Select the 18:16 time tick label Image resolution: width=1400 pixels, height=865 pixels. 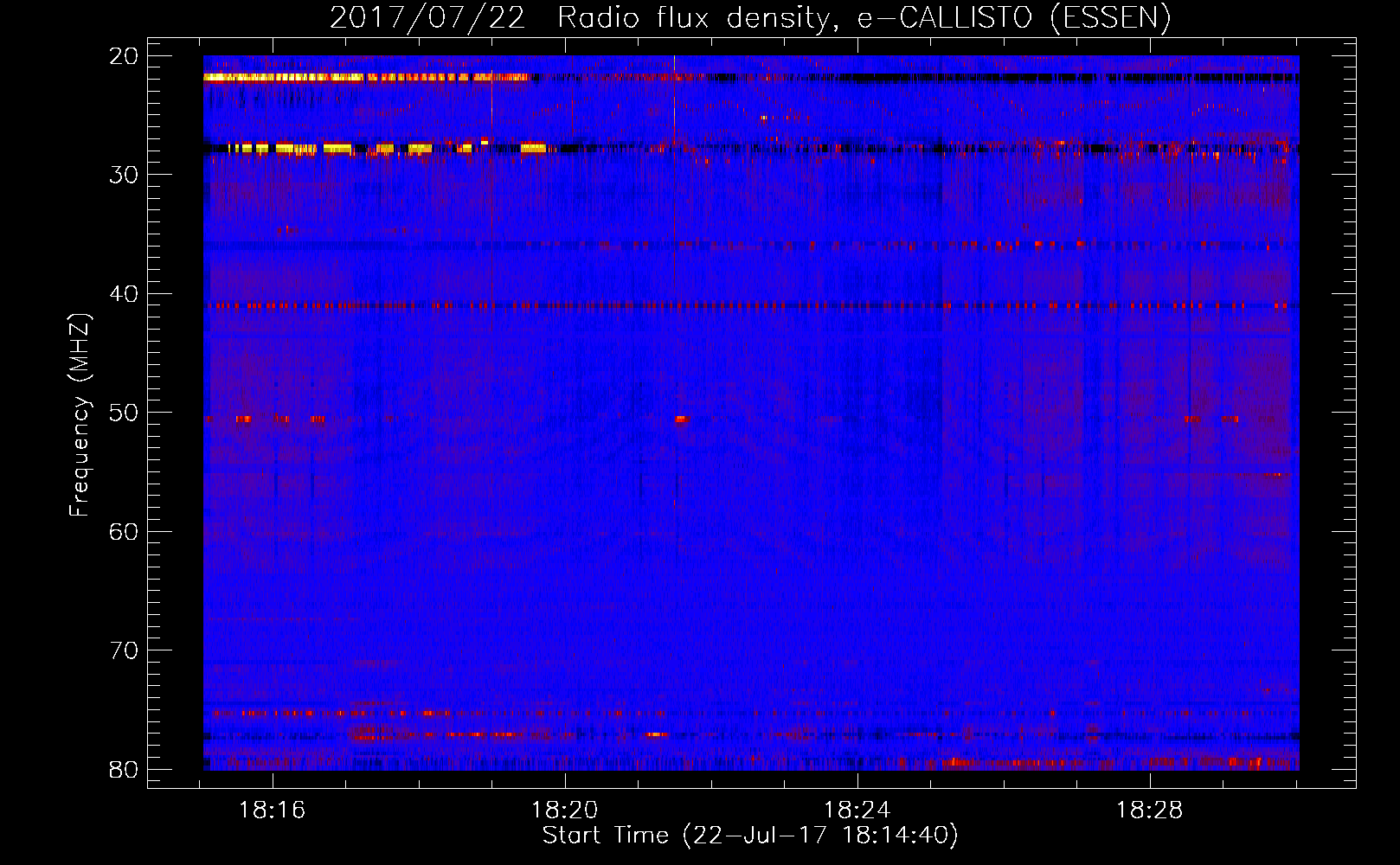[273, 811]
